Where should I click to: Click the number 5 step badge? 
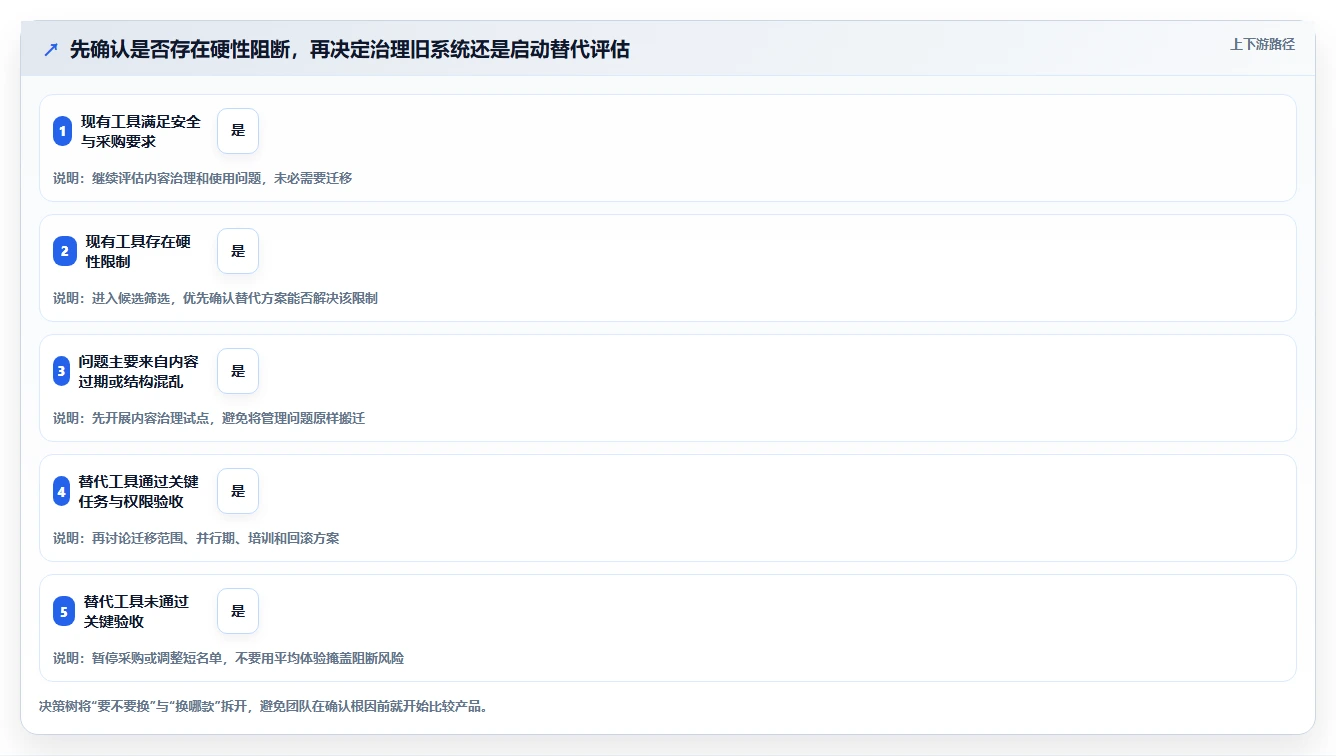point(64,611)
